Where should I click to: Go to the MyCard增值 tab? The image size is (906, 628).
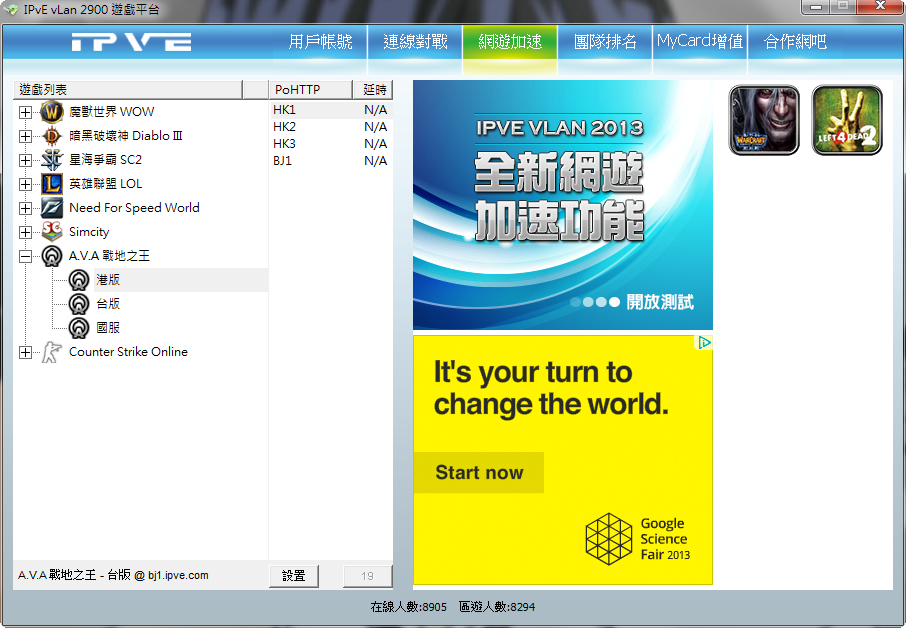(x=700, y=42)
